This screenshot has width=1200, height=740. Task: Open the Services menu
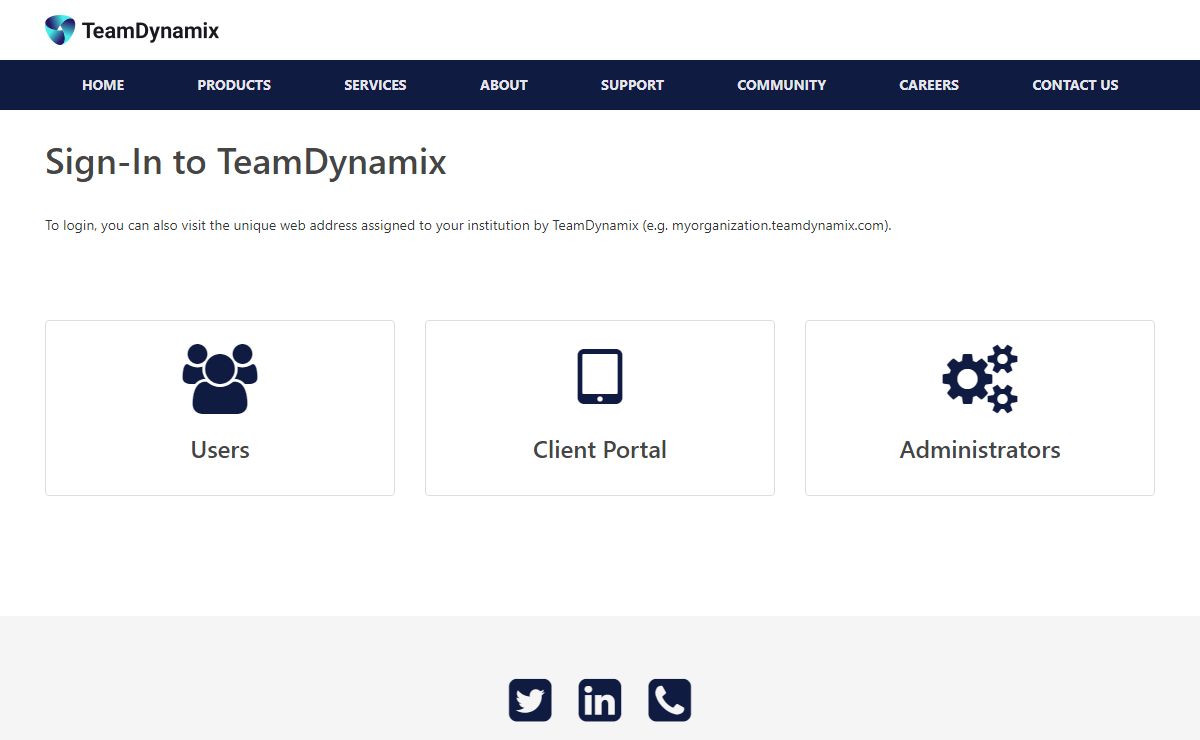(x=375, y=85)
